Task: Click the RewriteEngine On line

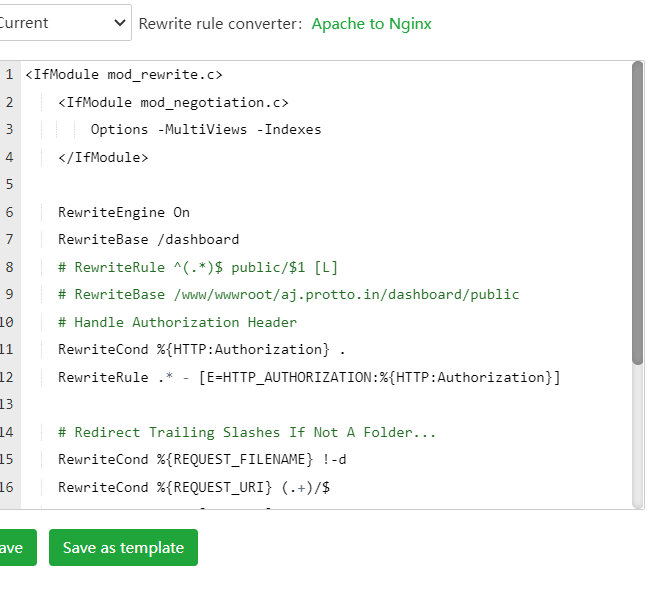Action: tap(123, 212)
